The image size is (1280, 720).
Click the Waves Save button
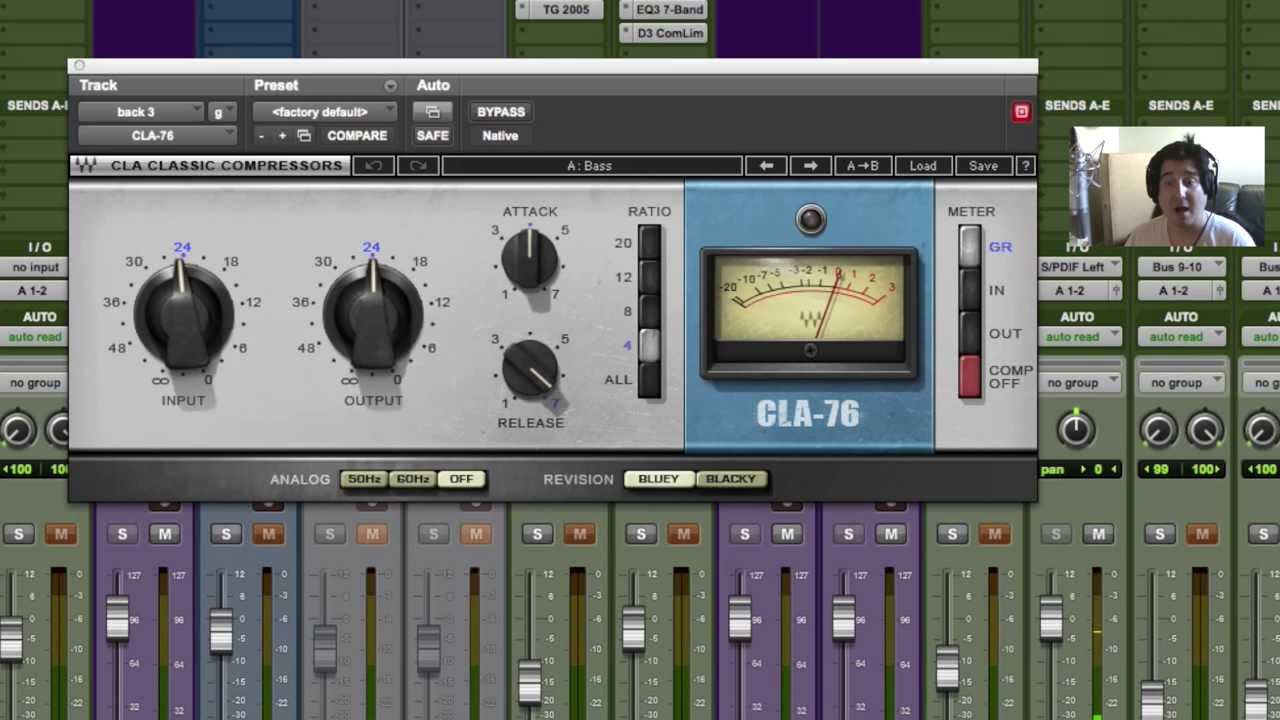[983, 166]
